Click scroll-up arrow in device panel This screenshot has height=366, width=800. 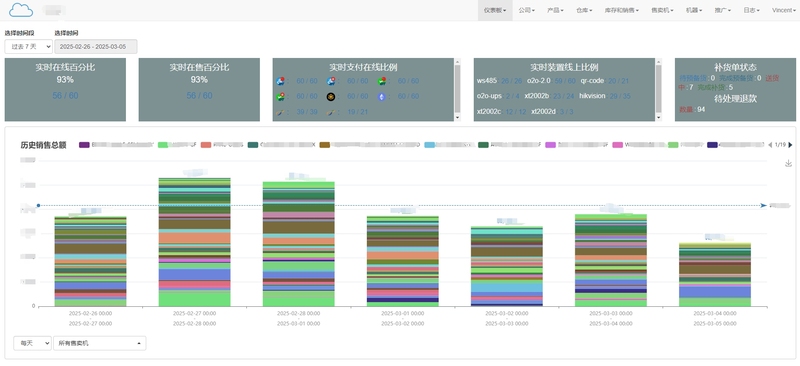pos(658,61)
